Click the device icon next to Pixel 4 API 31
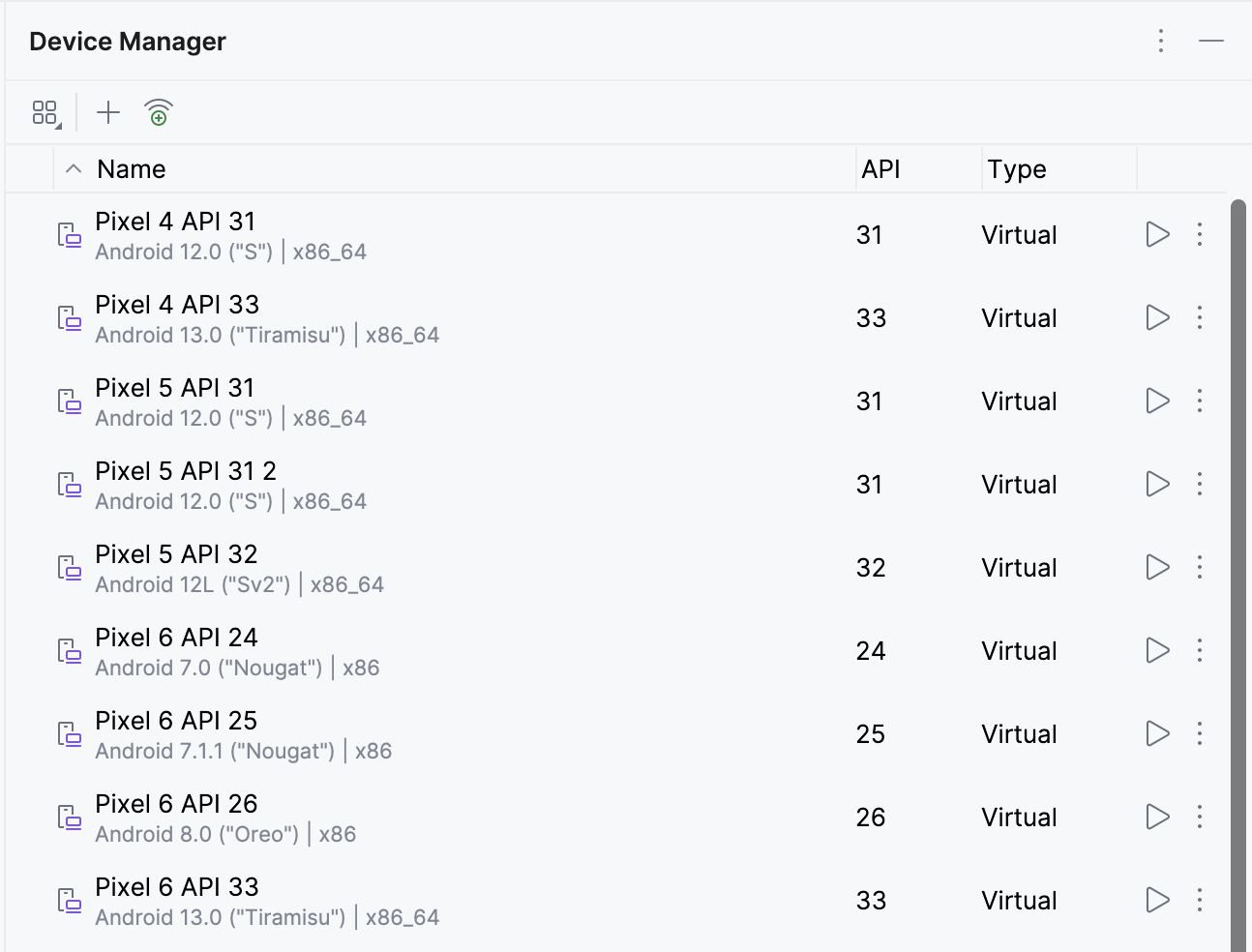The image size is (1252, 952). 69,235
